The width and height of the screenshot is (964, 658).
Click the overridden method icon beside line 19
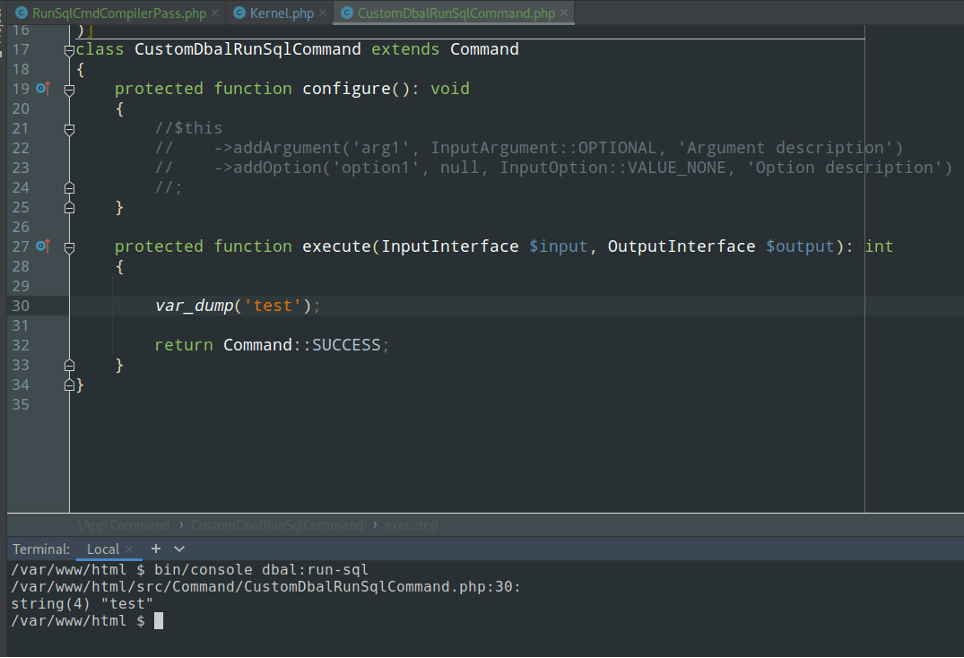(x=42, y=89)
